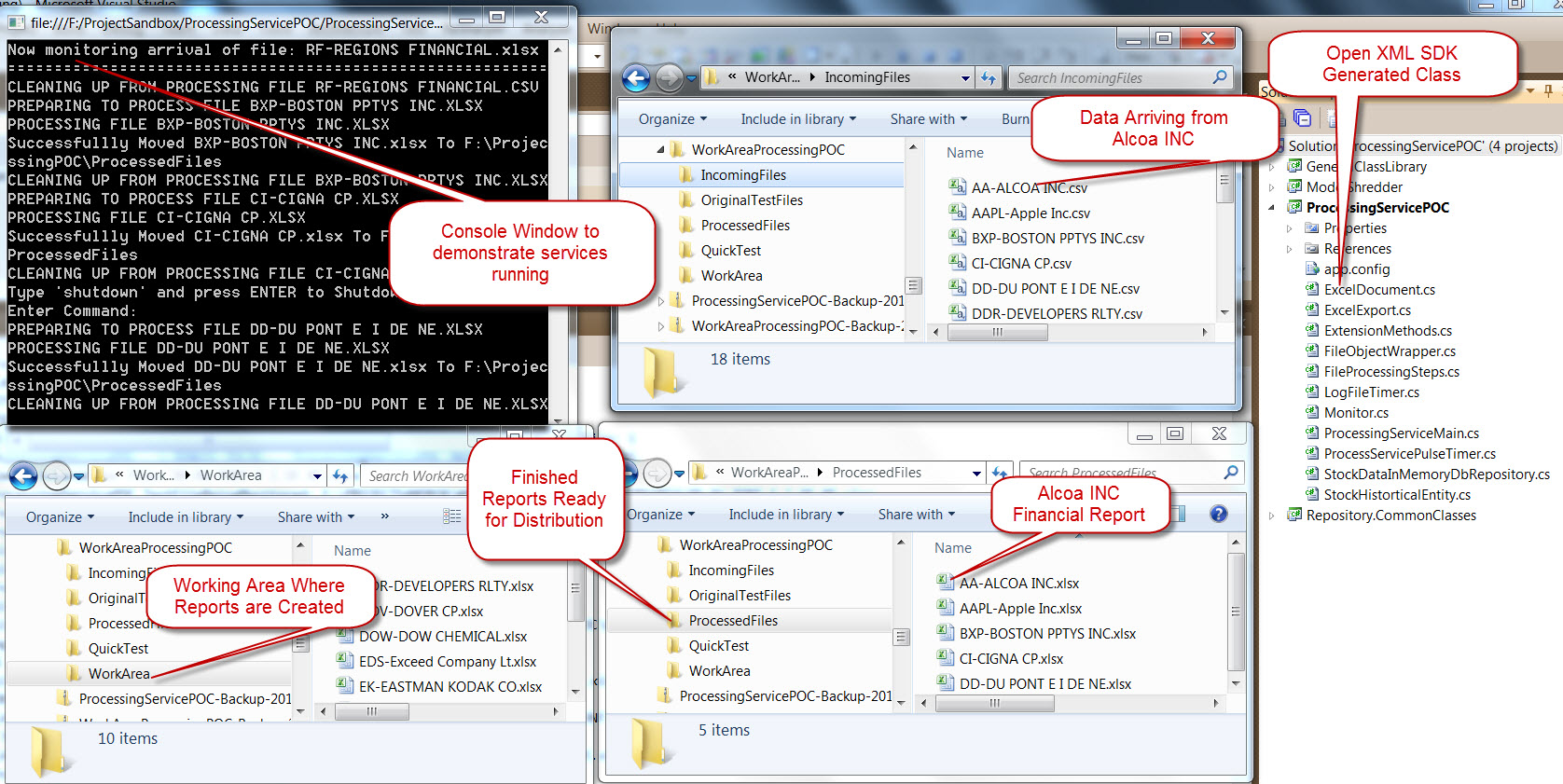Click help icon in ProcessedFiles window
This screenshot has height=784, width=1563.
click(1218, 514)
